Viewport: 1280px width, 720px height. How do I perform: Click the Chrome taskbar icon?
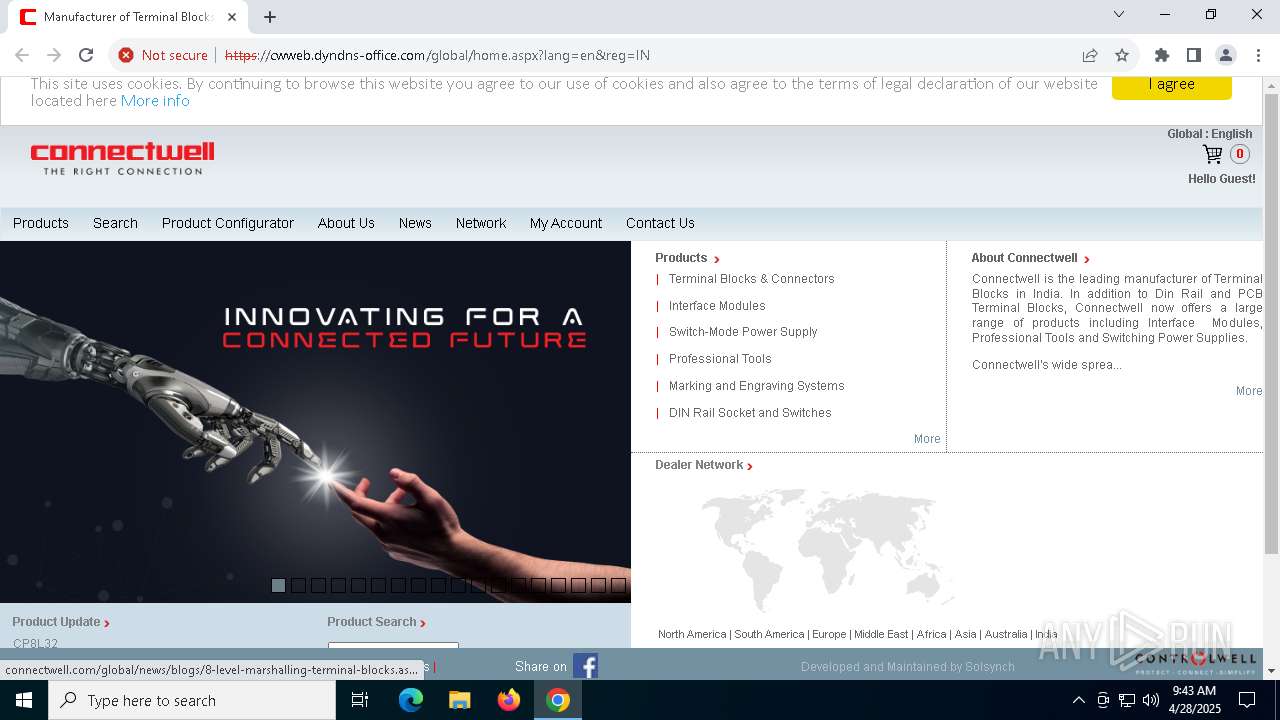click(x=558, y=700)
